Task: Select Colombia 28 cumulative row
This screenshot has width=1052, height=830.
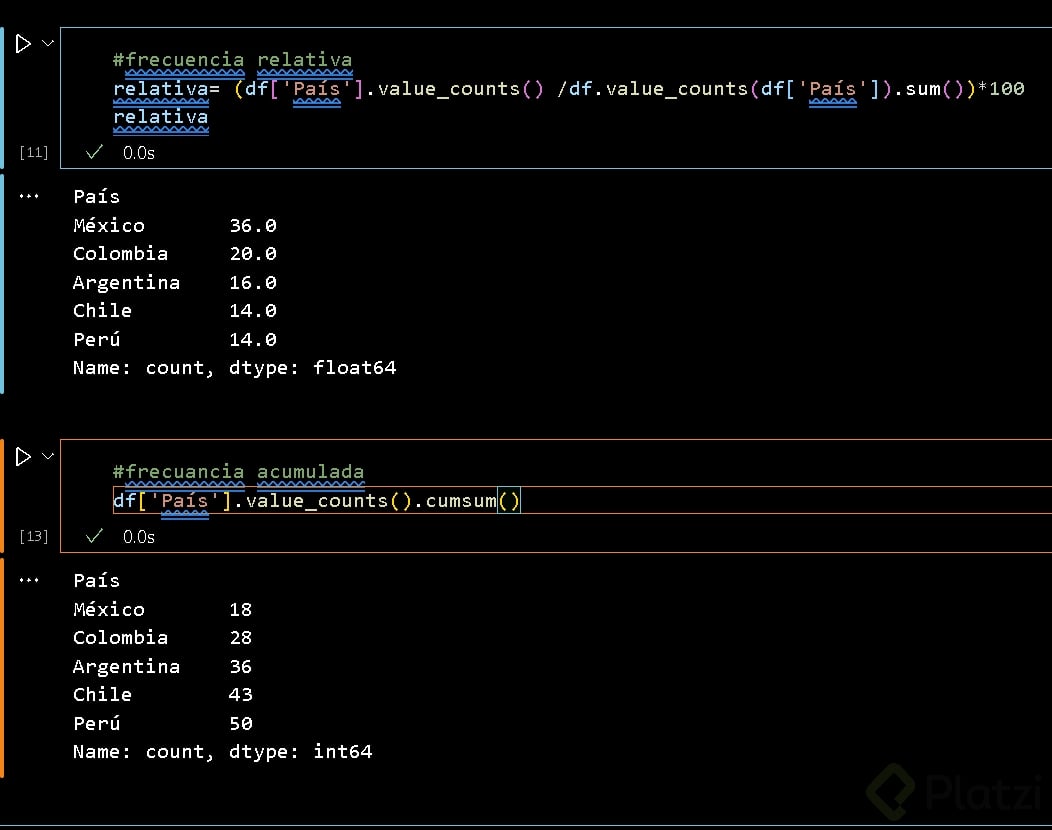Action: (x=162, y=637)
